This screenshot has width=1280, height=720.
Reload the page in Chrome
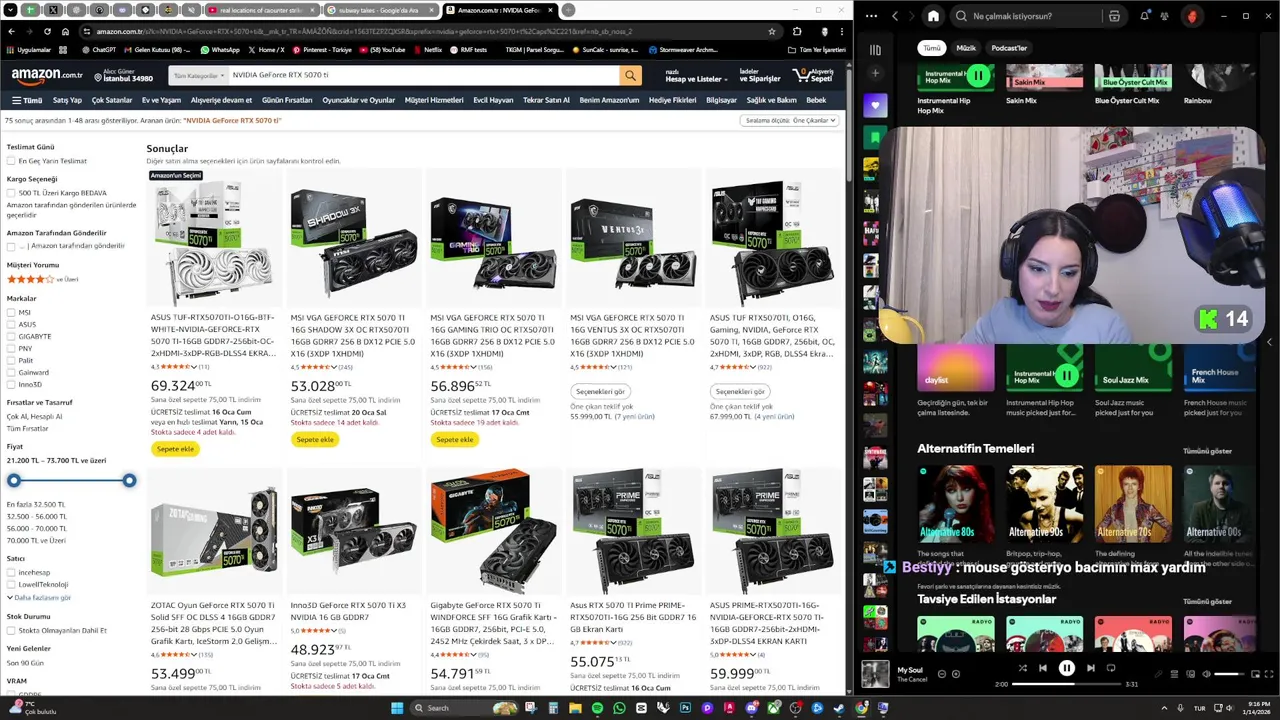[46, 32]
